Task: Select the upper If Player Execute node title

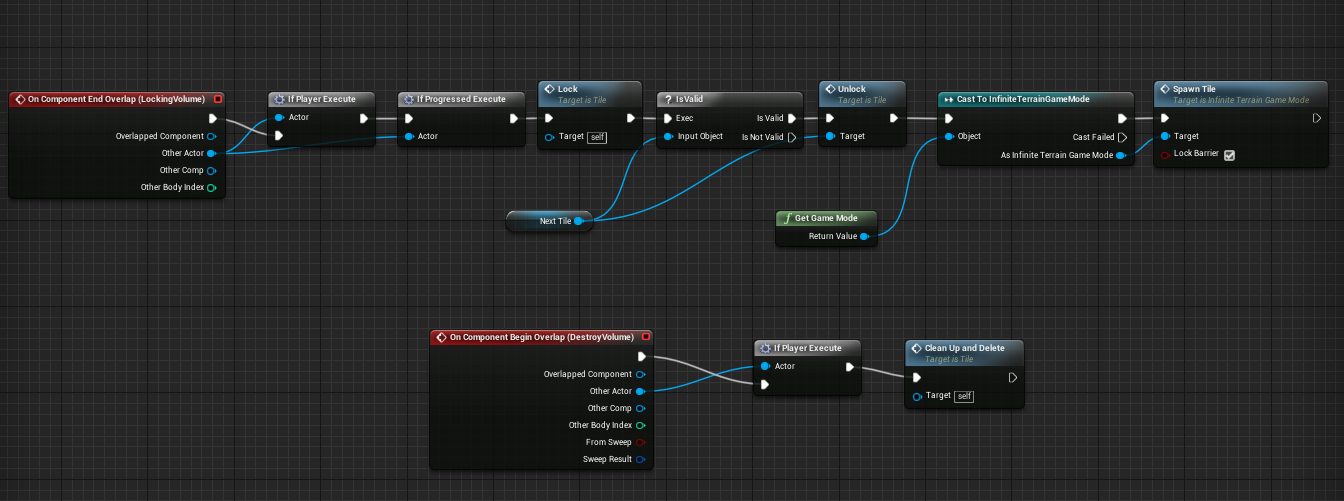Action: 321,99
